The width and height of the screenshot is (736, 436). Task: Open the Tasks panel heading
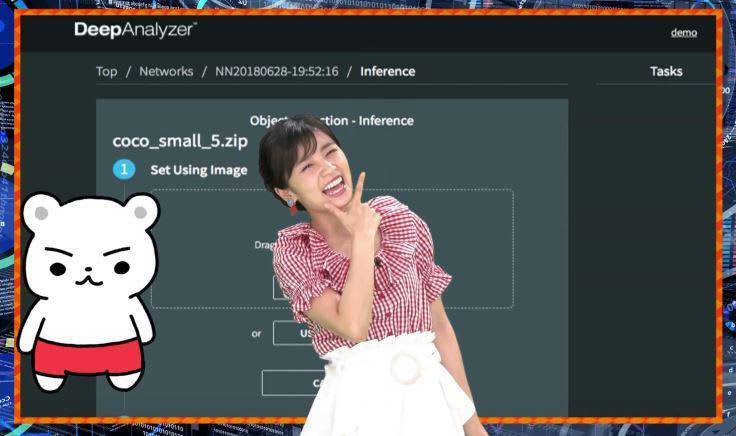[x=666, y=71]
